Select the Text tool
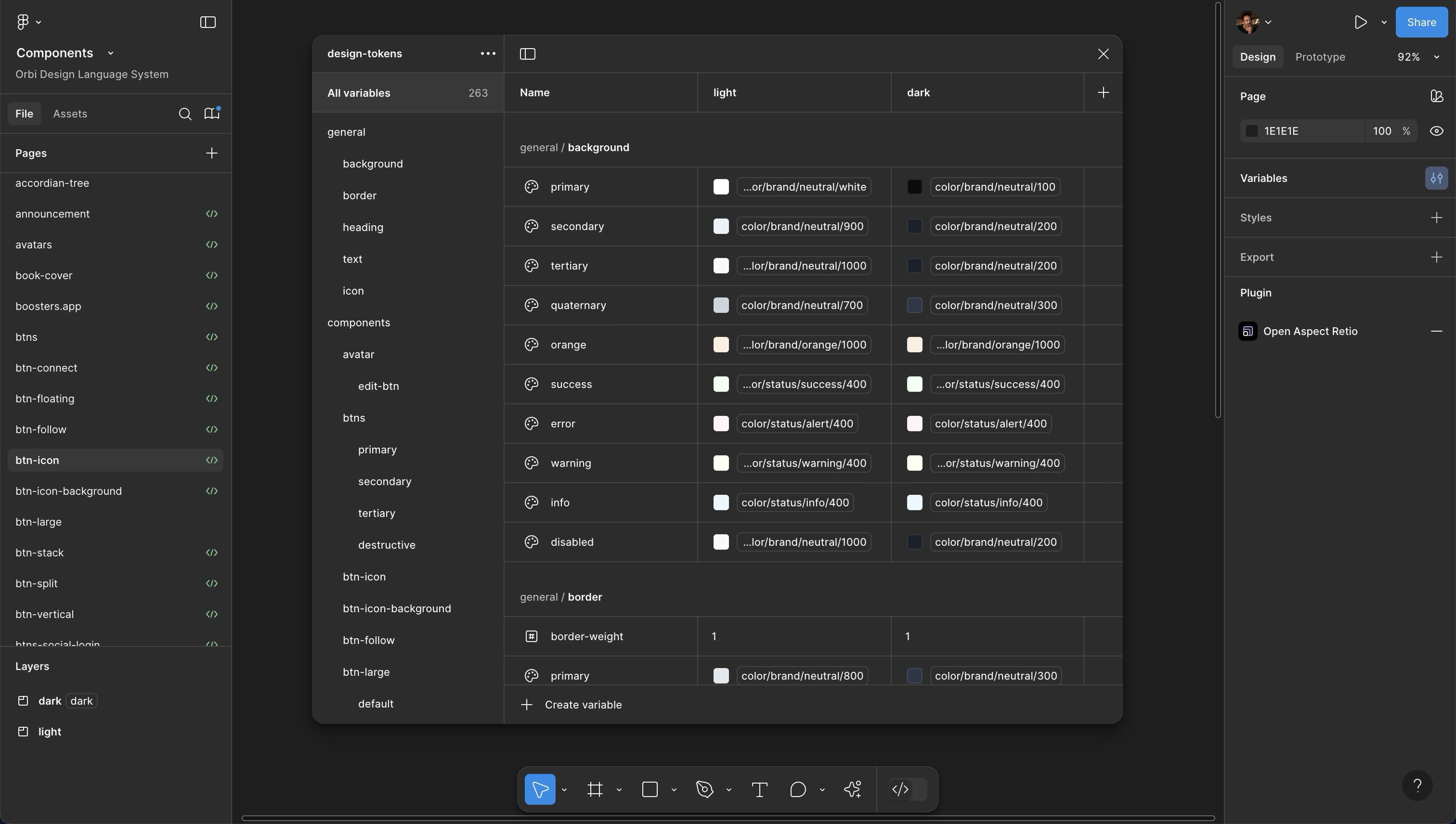1456x824 pixels. click(759, 789)
